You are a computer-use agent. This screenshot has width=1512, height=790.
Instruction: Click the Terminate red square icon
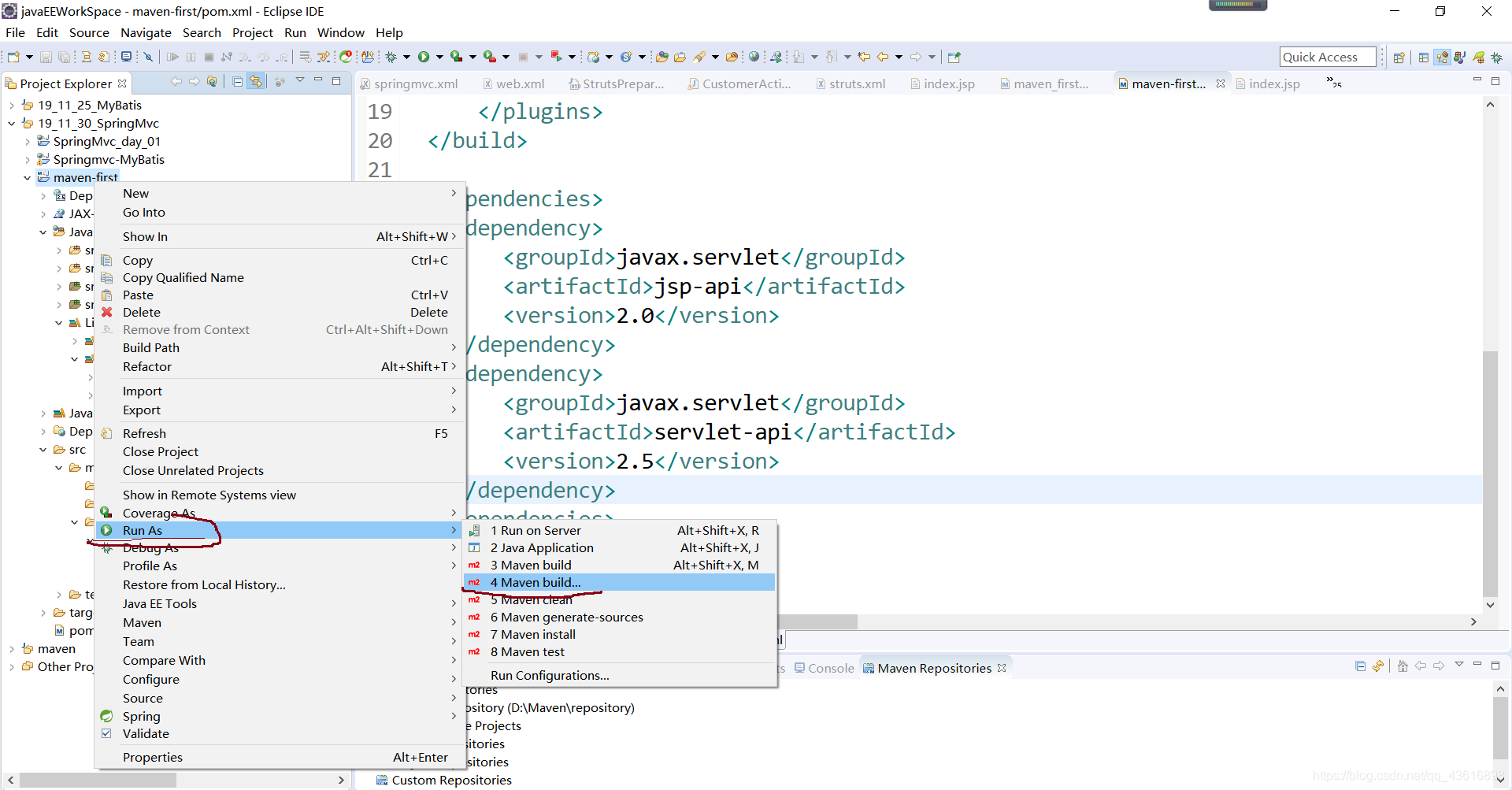pos(209,57)
